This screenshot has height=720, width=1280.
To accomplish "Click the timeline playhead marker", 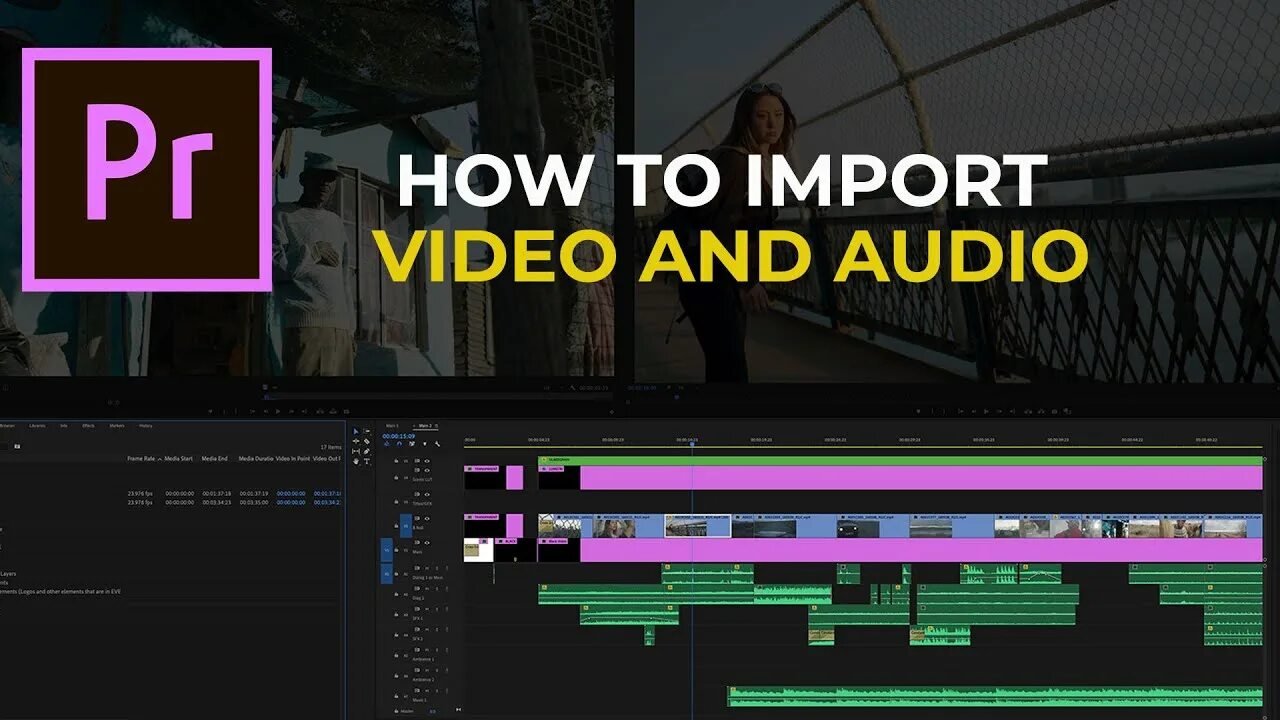I will (x=692, y=444).
